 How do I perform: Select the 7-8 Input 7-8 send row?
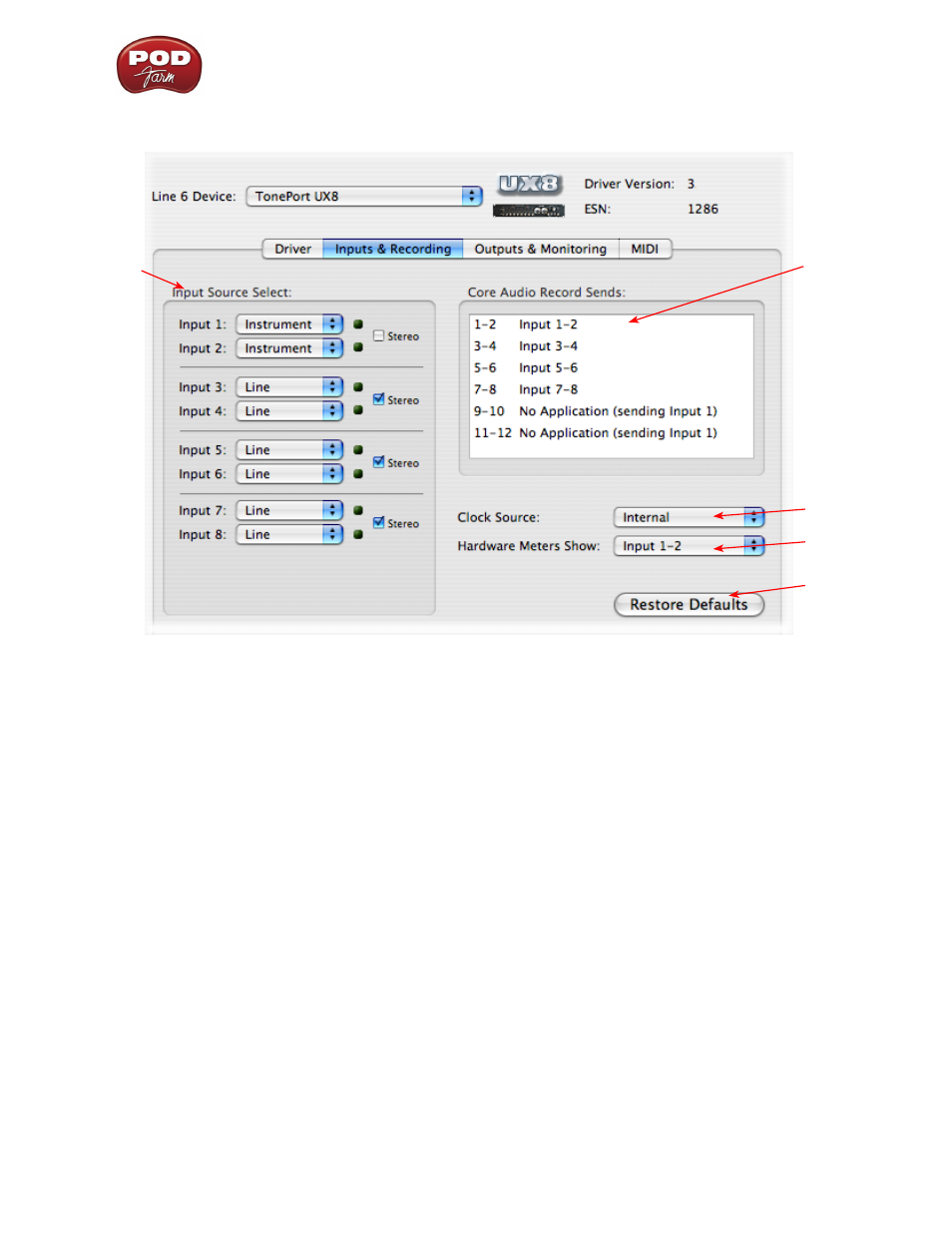pyautogui.click(x=612, y=389)
